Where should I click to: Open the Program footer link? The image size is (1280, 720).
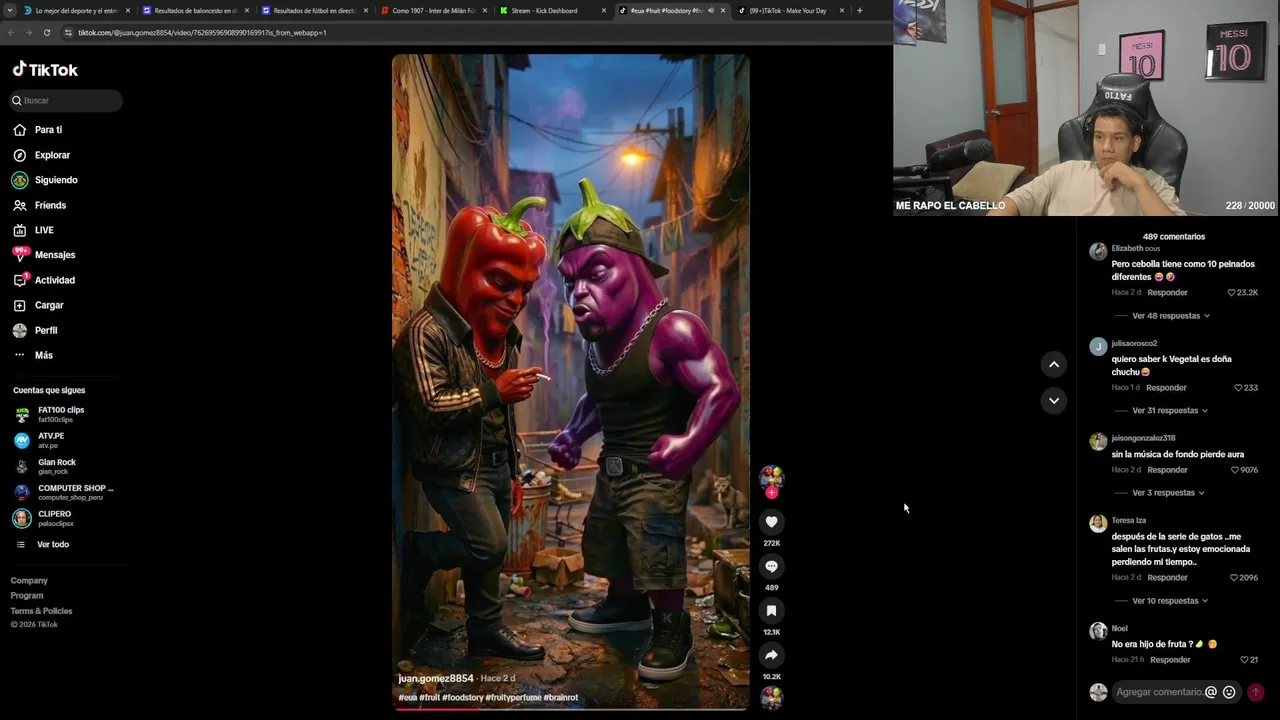click(27, 595)
